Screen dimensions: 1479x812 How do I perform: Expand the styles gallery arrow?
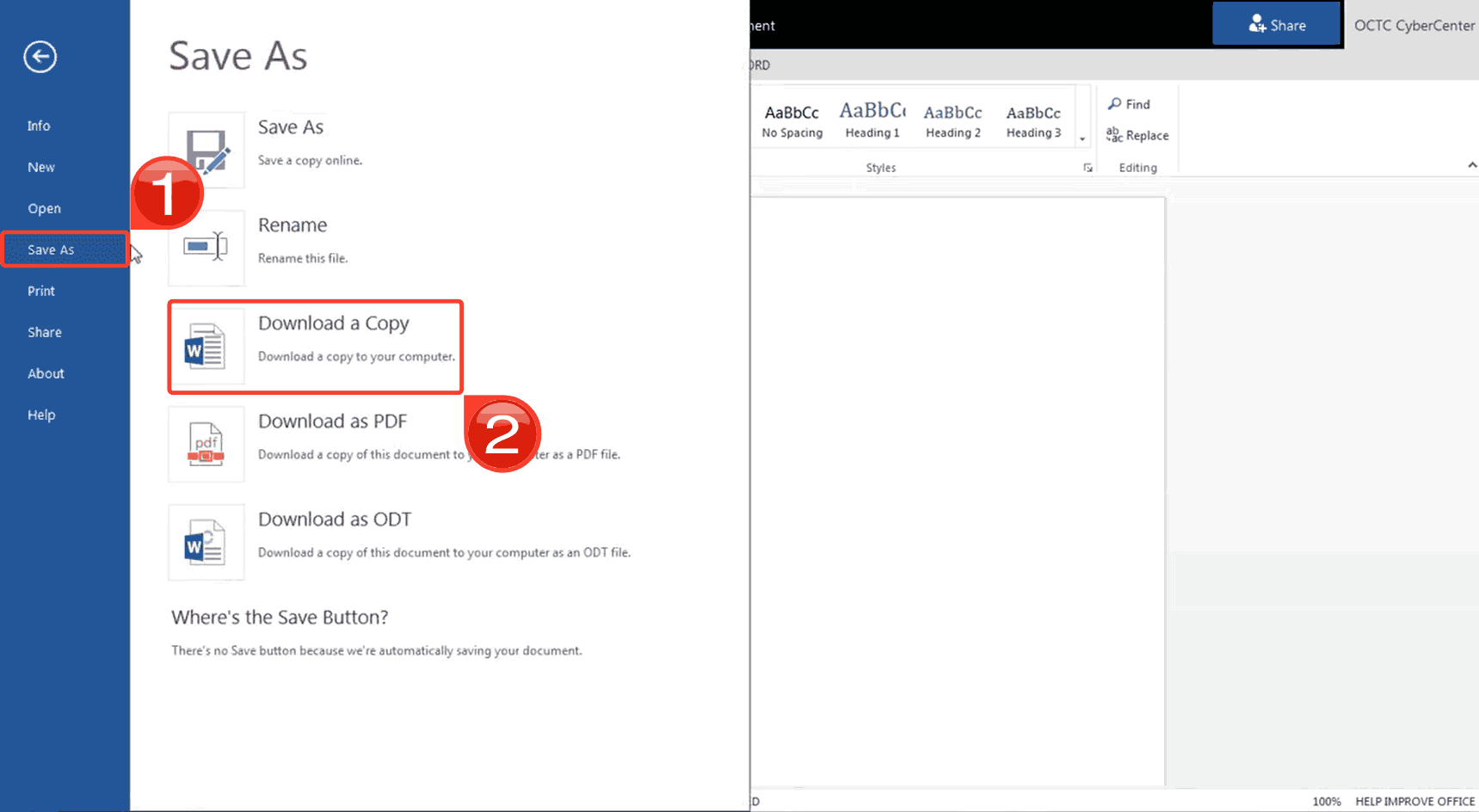point(1082,138)
